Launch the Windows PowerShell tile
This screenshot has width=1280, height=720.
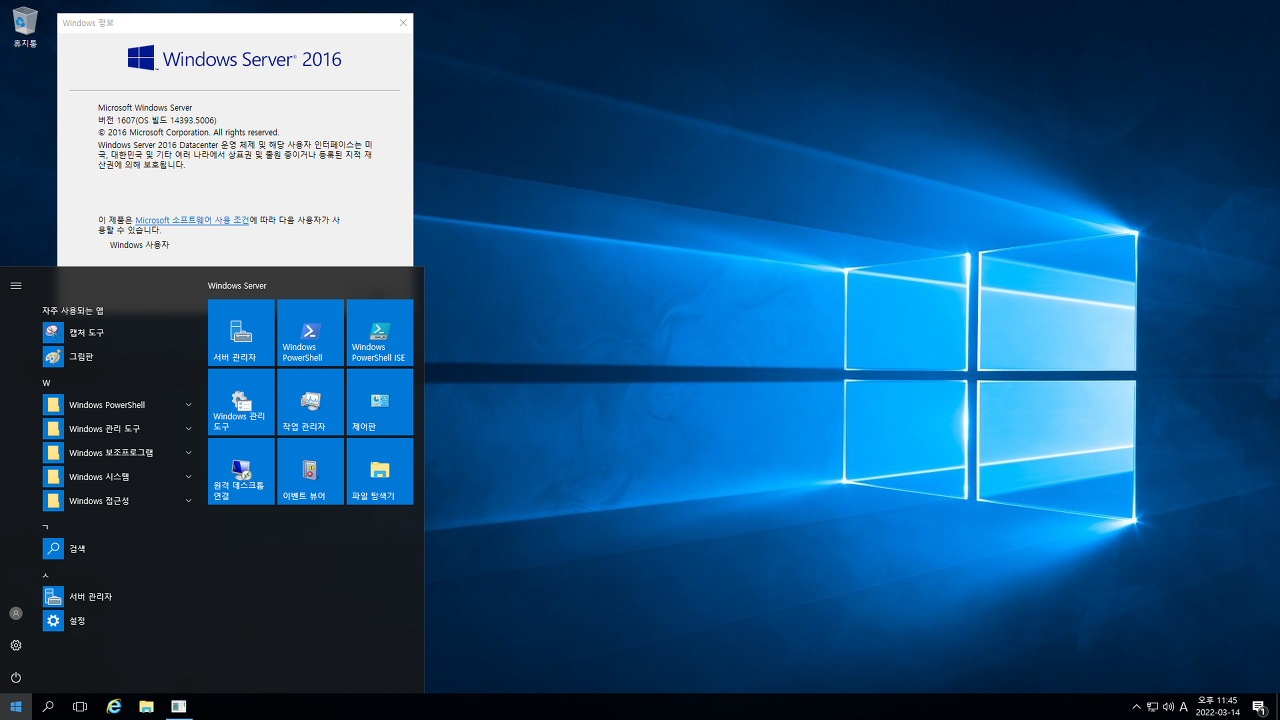(x=310, y=333)
